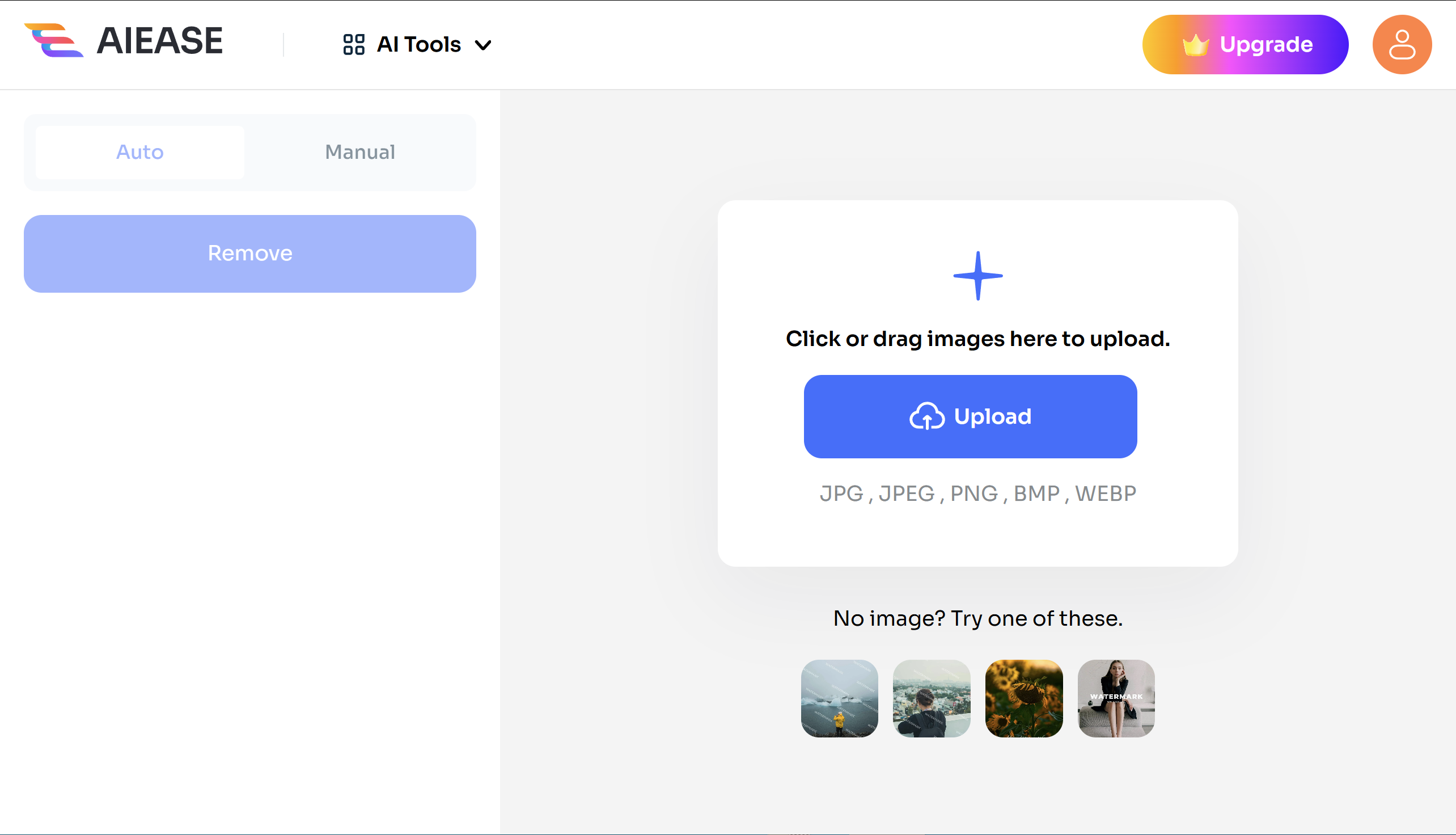Open the orange user profile avatar

tap(1402, 44)
